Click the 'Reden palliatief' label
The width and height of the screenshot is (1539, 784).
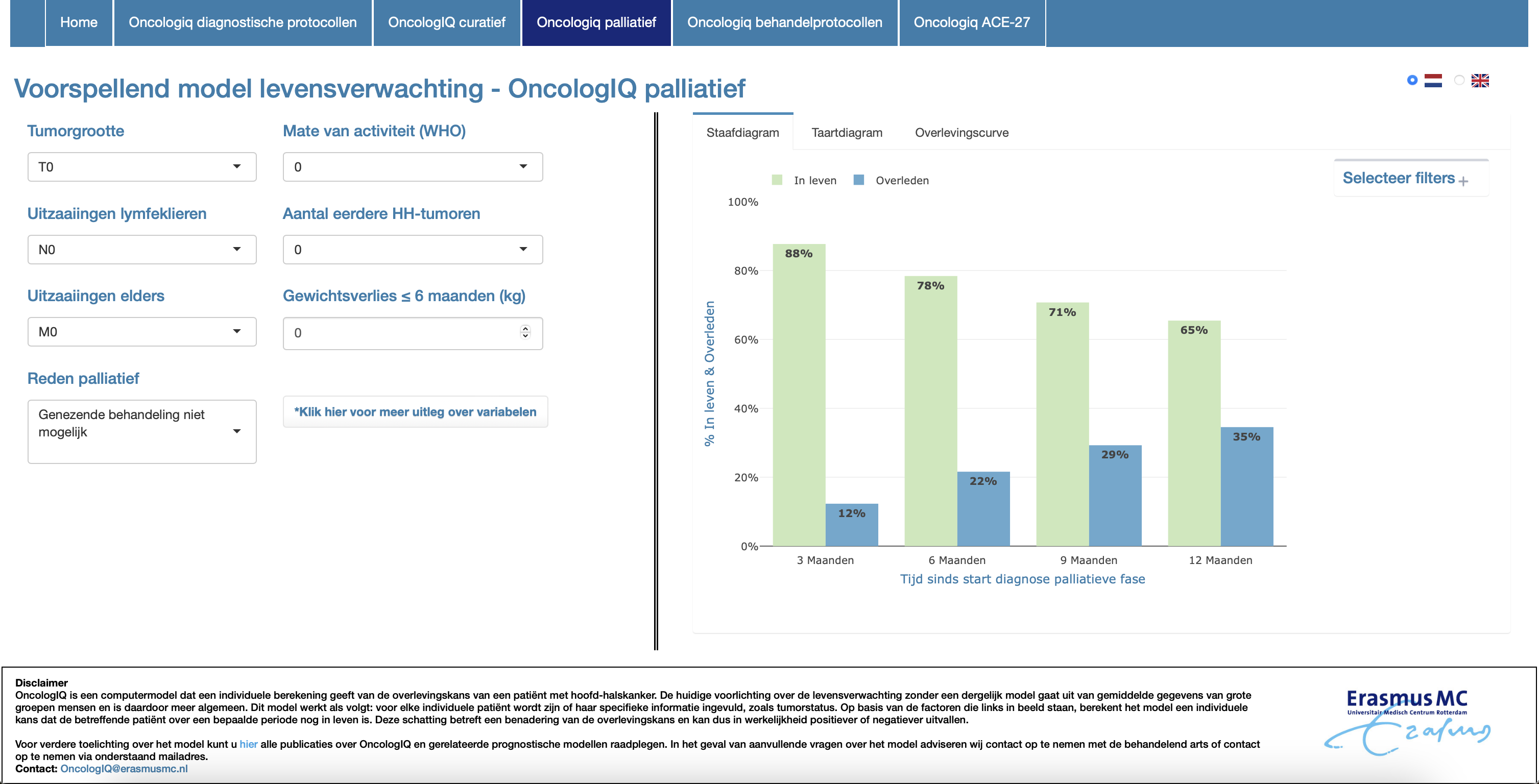[x=83, y=379]
